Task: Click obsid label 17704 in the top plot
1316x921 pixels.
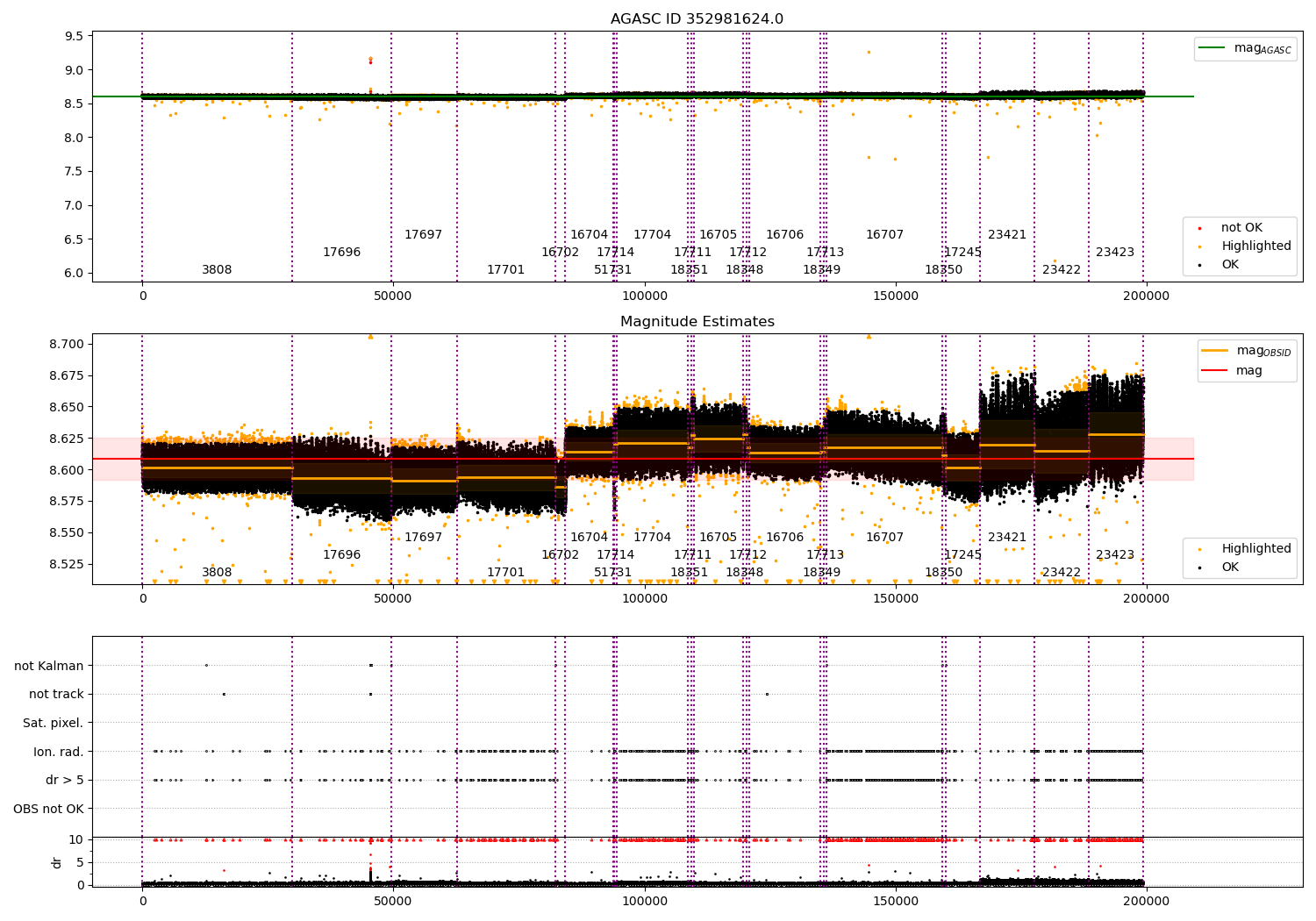Action: 652,235
